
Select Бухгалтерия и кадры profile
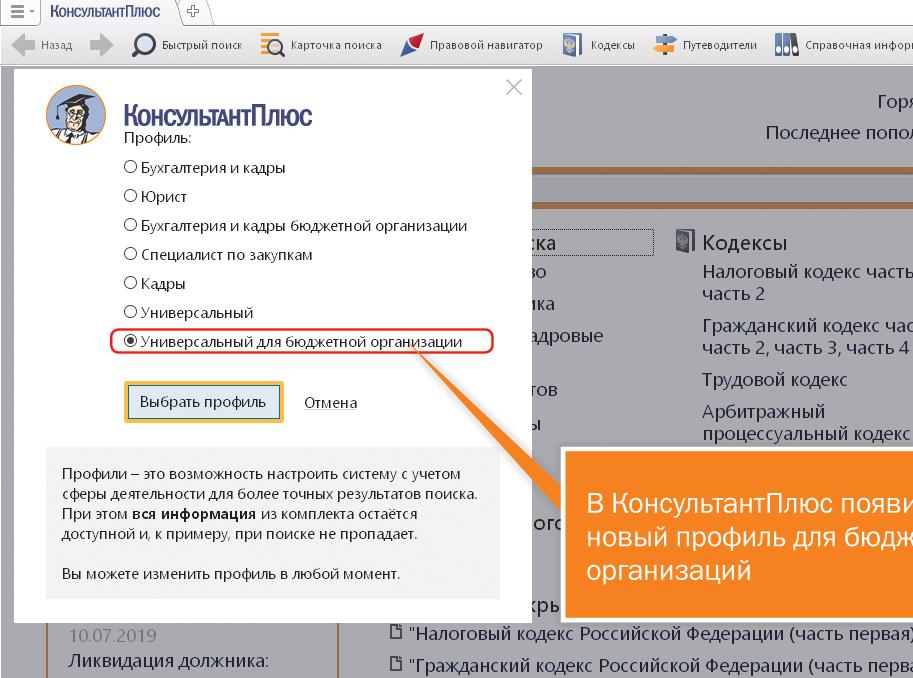pos(204,168)
